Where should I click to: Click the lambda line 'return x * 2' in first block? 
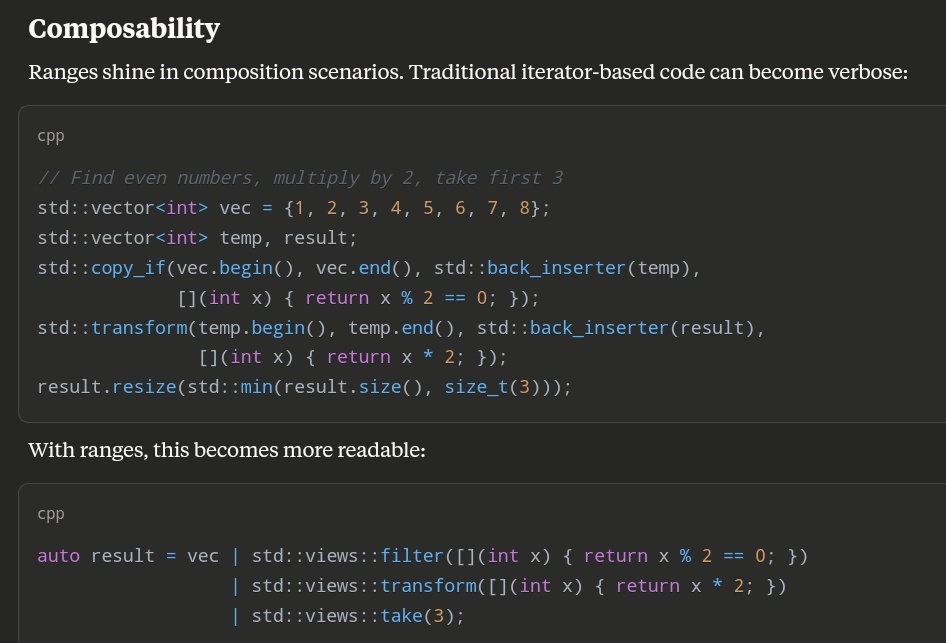point(352,357)
